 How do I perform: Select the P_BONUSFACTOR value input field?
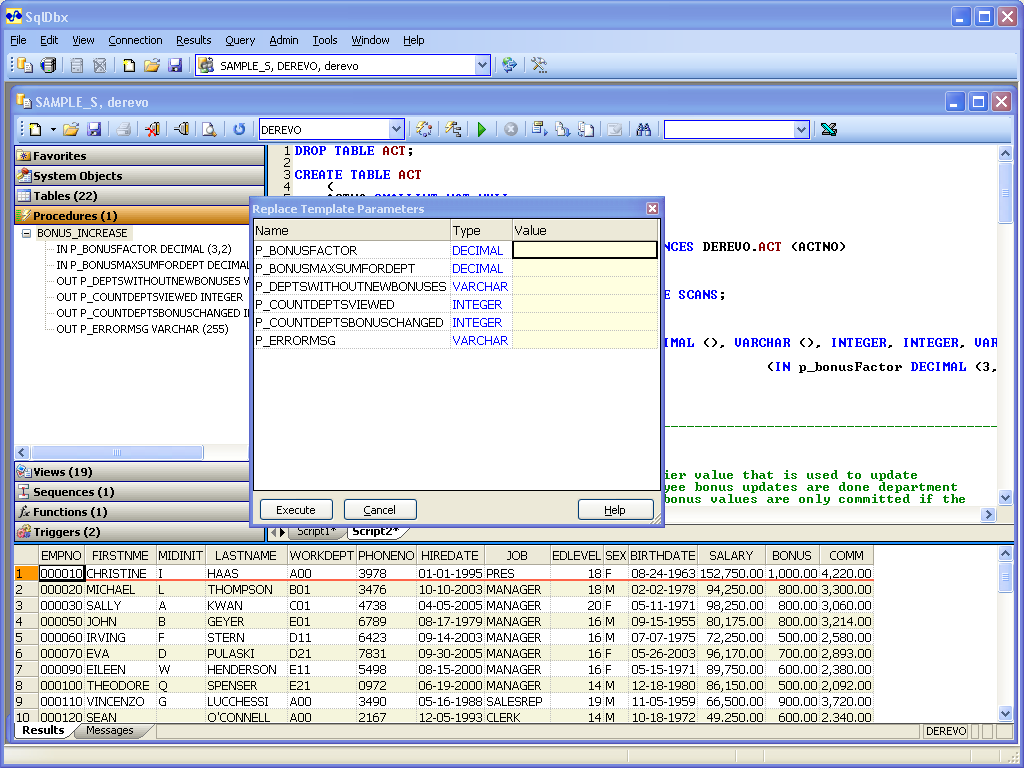tap(585, 250)
